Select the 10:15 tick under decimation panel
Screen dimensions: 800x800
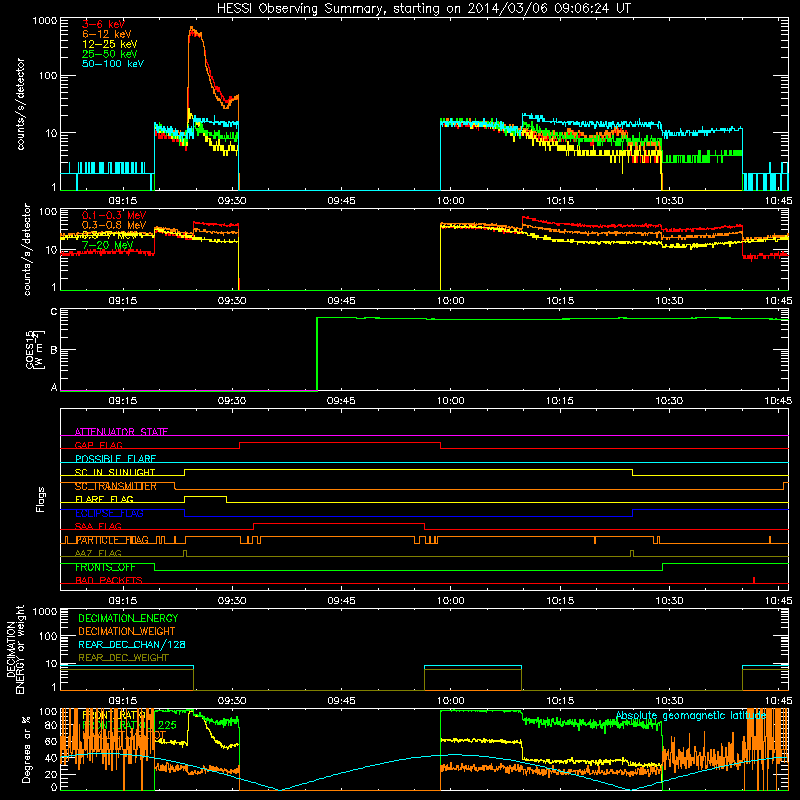coord(560,701)
